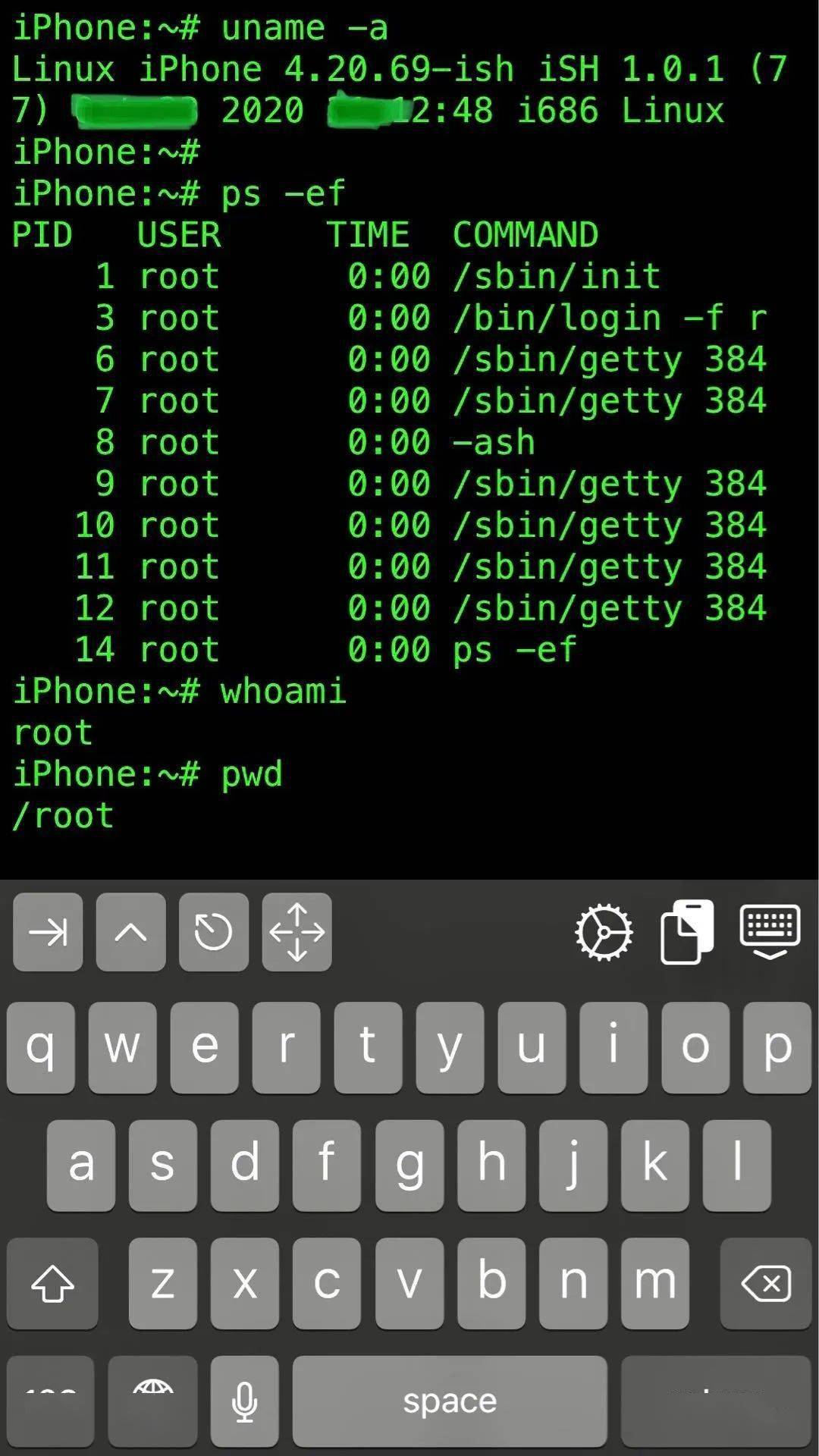Tap the k key
Screen dimensions: 819x1456
654,1166
